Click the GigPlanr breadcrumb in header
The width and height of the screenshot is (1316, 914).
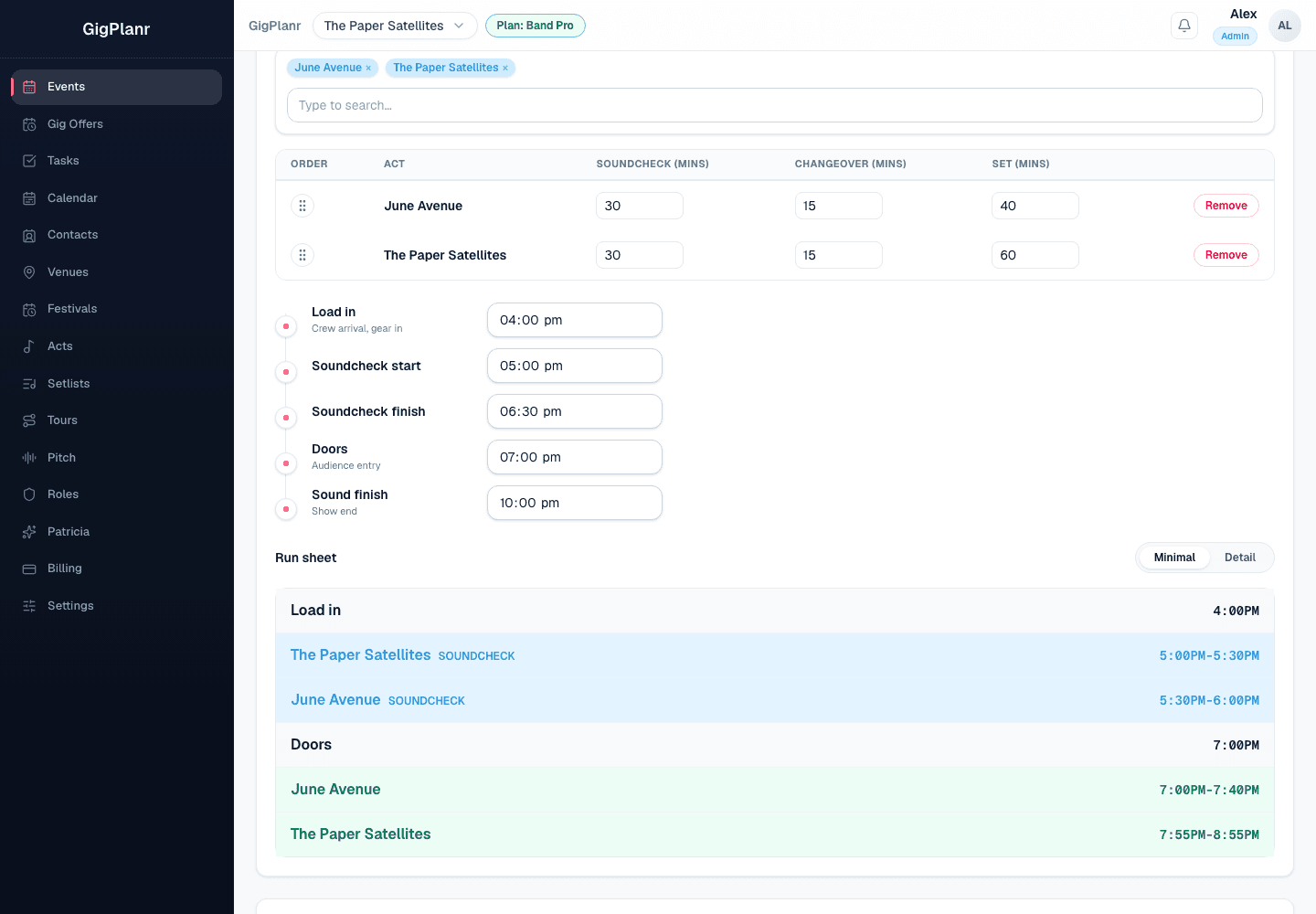click(x=274, y=26)
